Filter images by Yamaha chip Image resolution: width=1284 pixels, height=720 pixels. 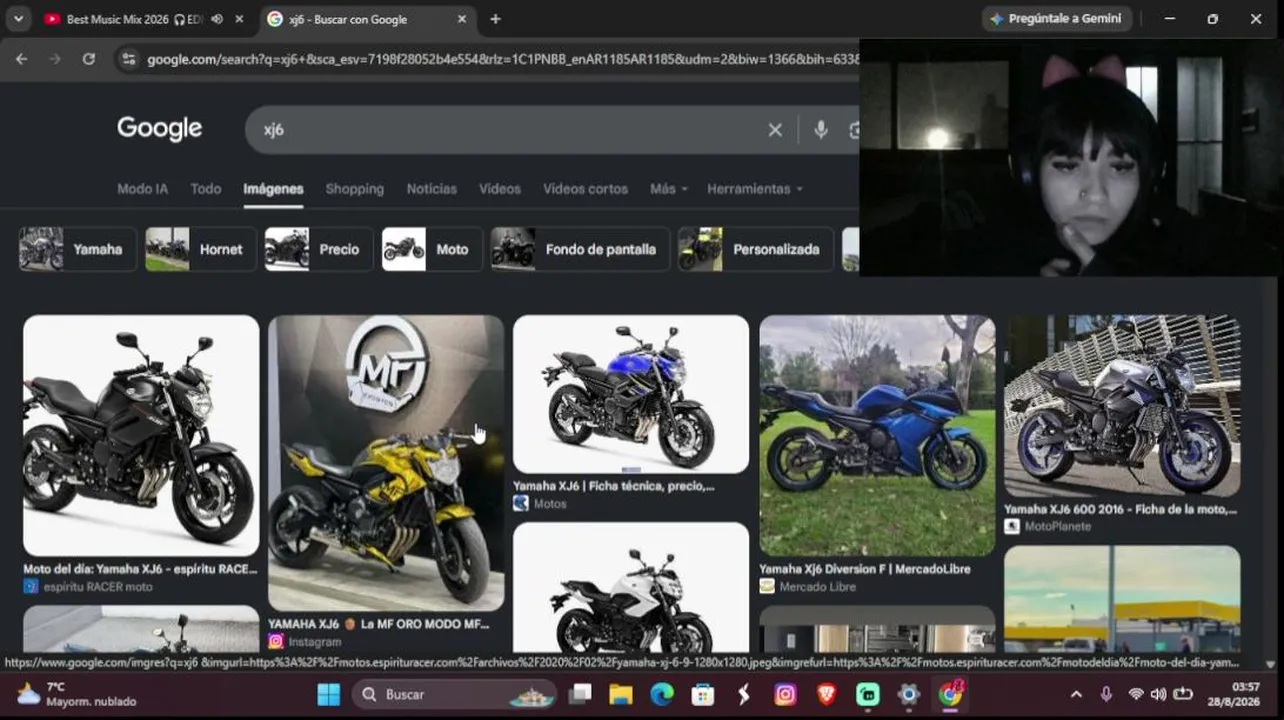point(78,249)
